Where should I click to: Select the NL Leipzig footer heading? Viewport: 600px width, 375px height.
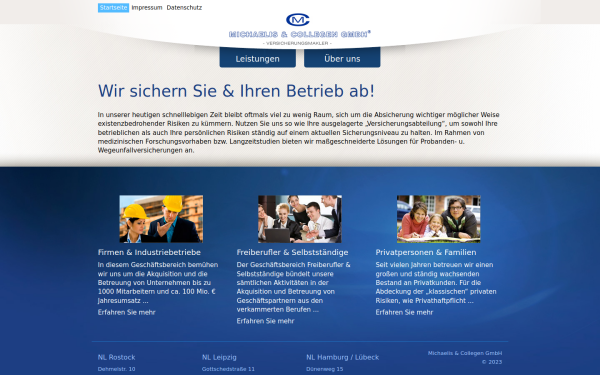tap(219, 357)
